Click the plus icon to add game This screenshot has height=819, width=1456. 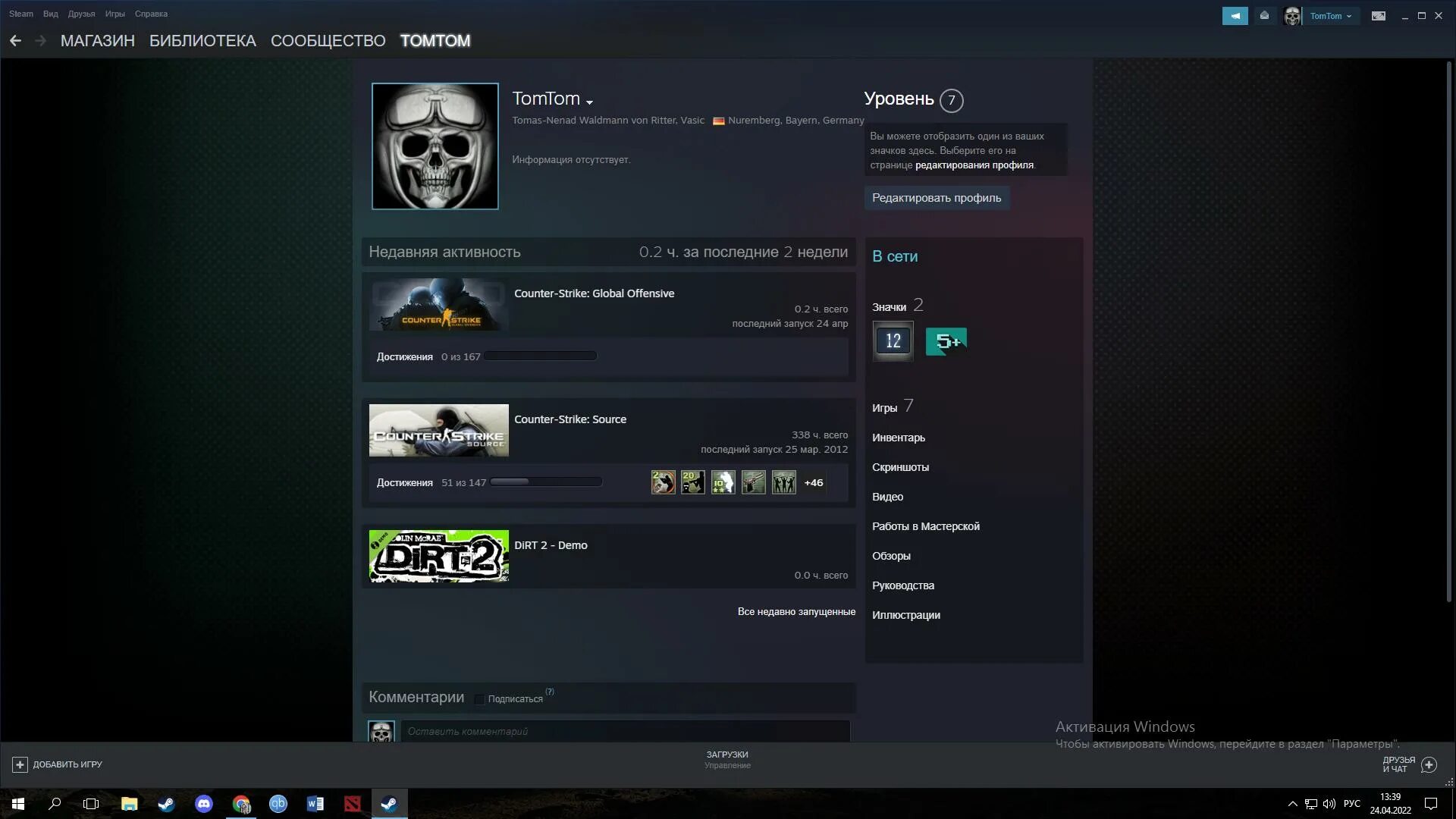(x=20, y=764)
